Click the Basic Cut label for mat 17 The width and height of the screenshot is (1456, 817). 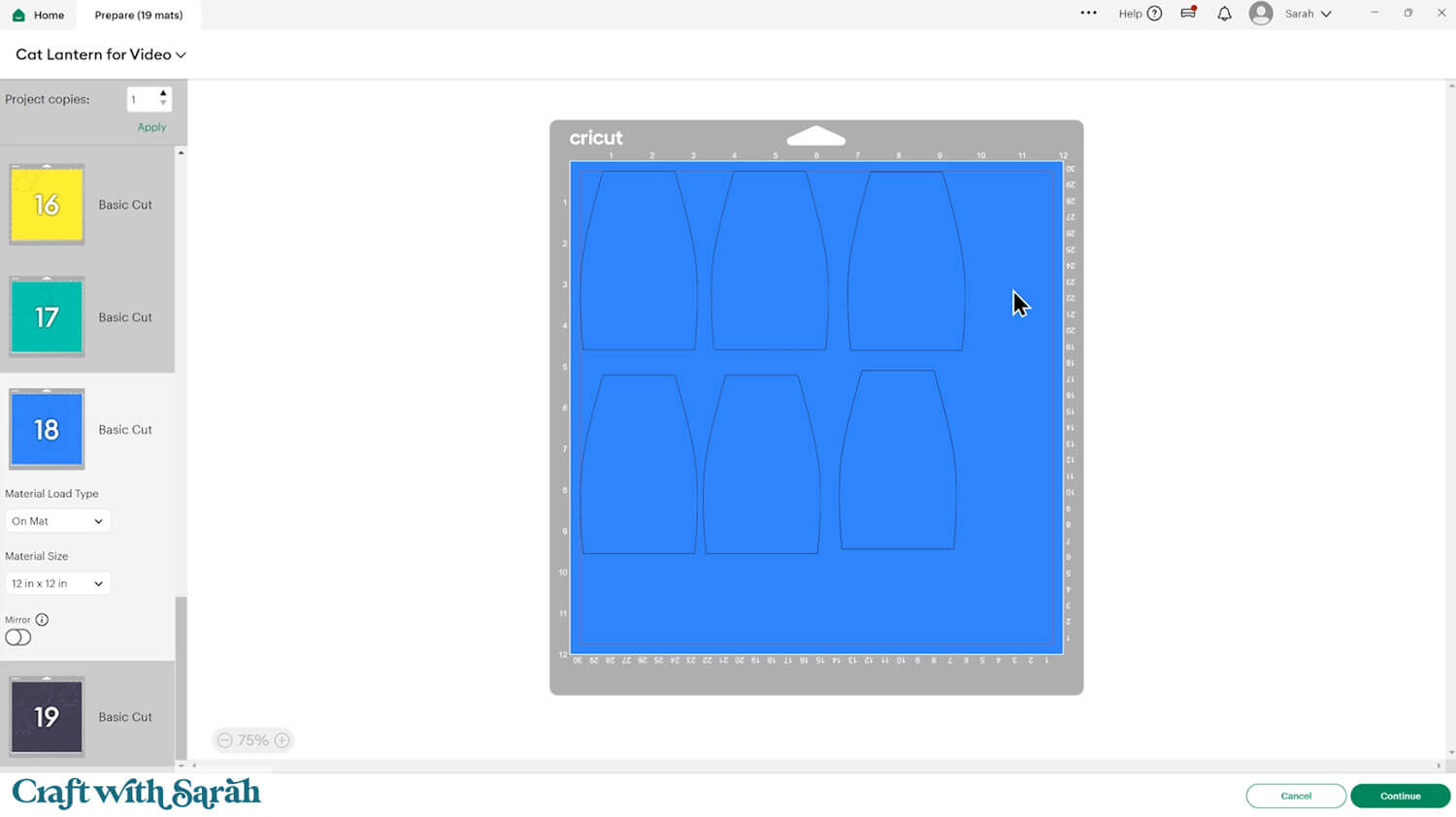pos(125,317)
